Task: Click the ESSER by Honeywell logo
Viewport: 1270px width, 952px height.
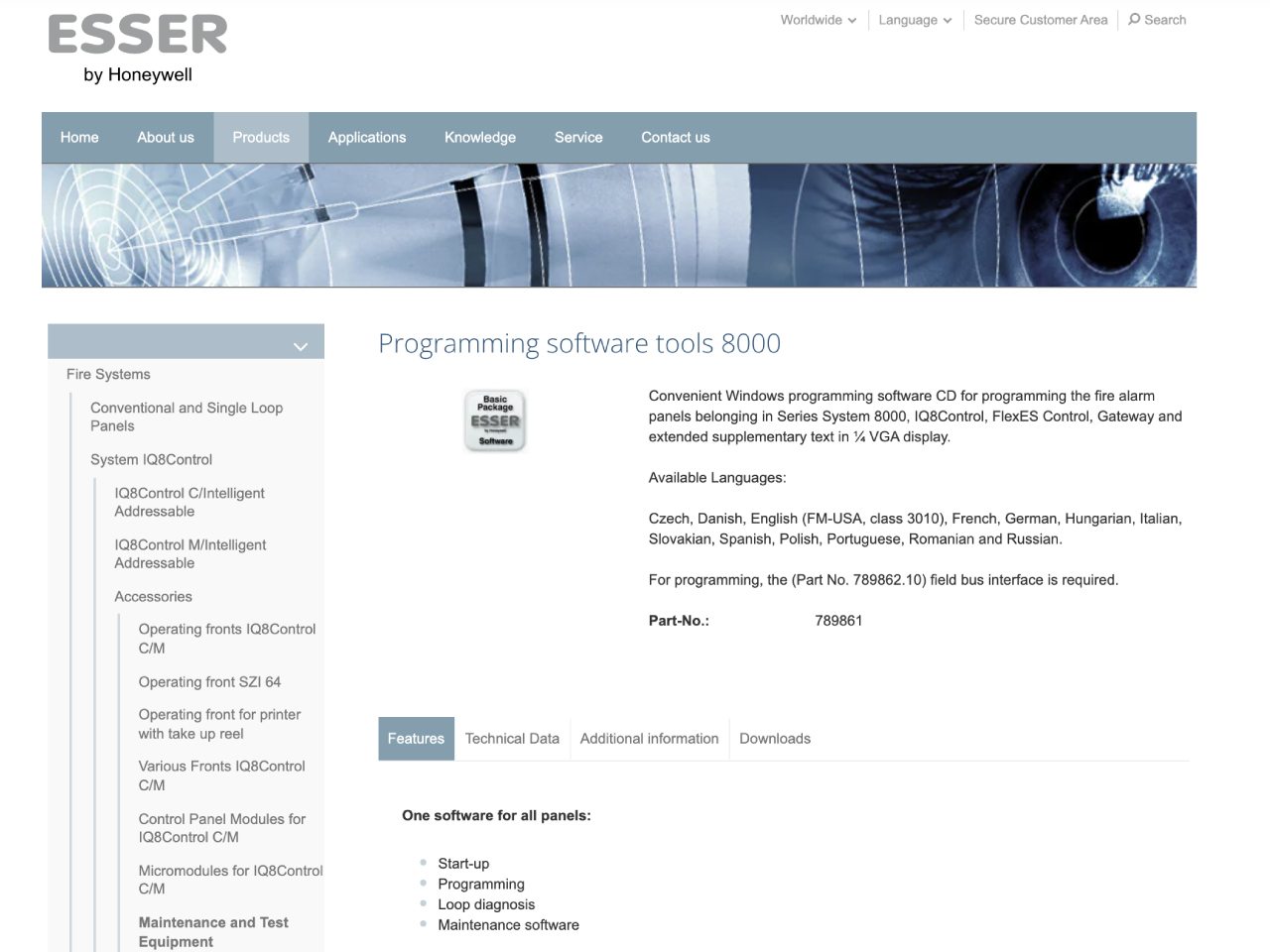Action: click(138, 49)
